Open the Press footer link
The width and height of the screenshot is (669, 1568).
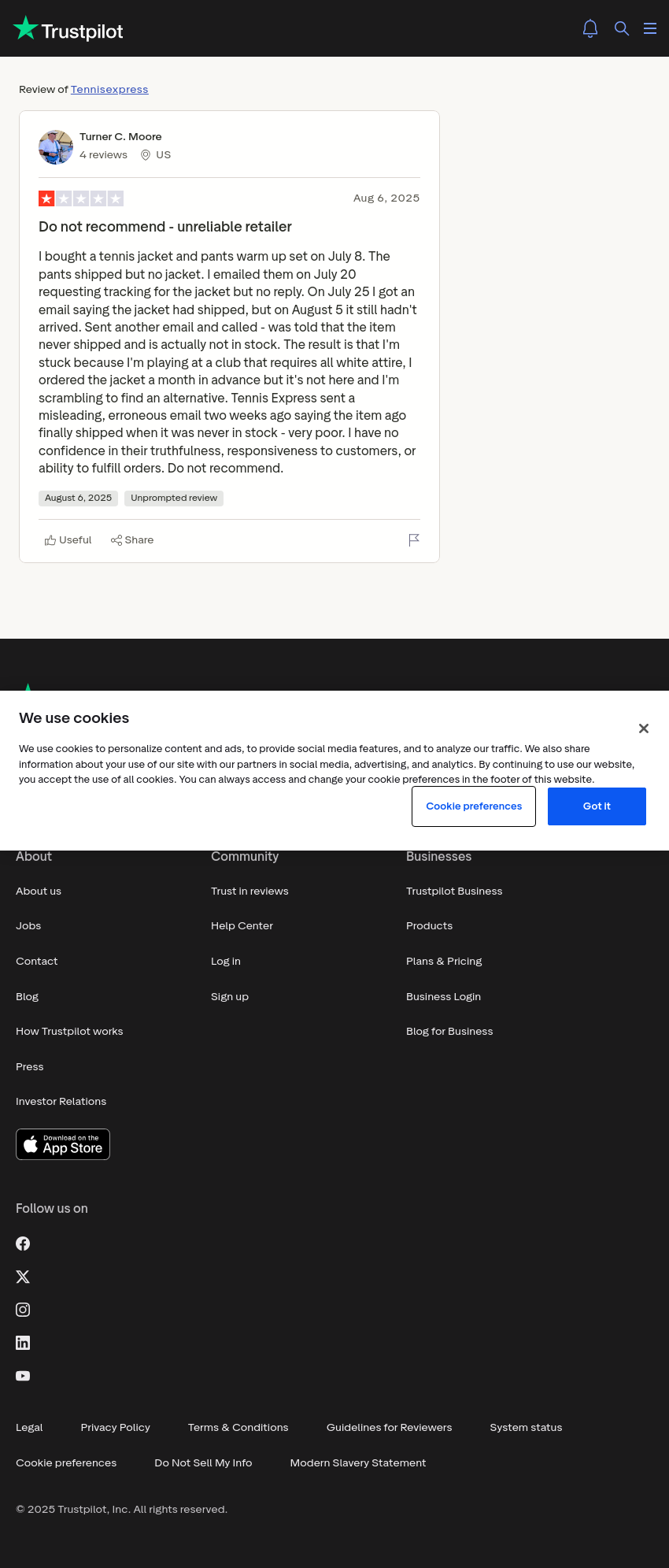30,1067
